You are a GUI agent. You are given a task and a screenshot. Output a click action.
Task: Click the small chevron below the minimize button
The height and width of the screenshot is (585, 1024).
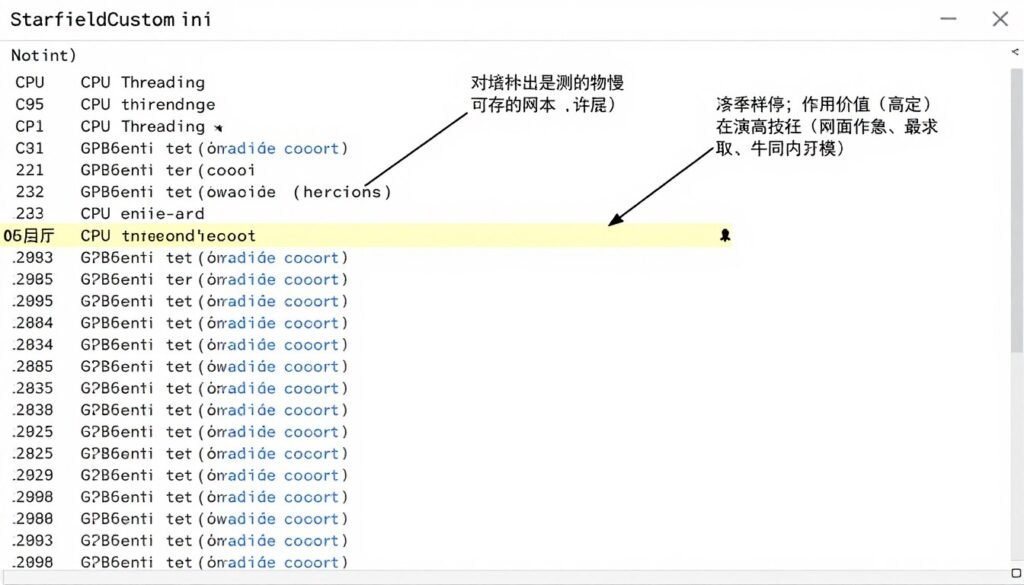1016,50
